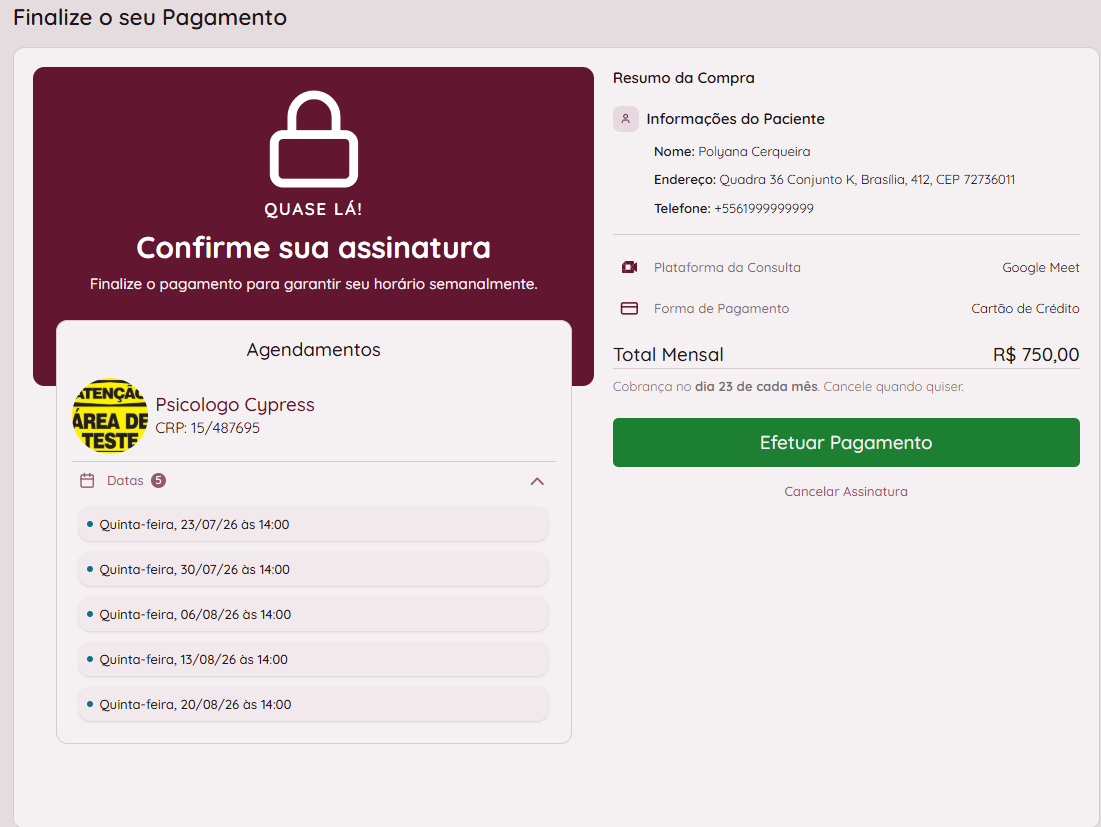The width and height of the screenshot is (1101, 827).
Task: Open the Psicologo Cypress profile picture
Action: tap(110, 416)
